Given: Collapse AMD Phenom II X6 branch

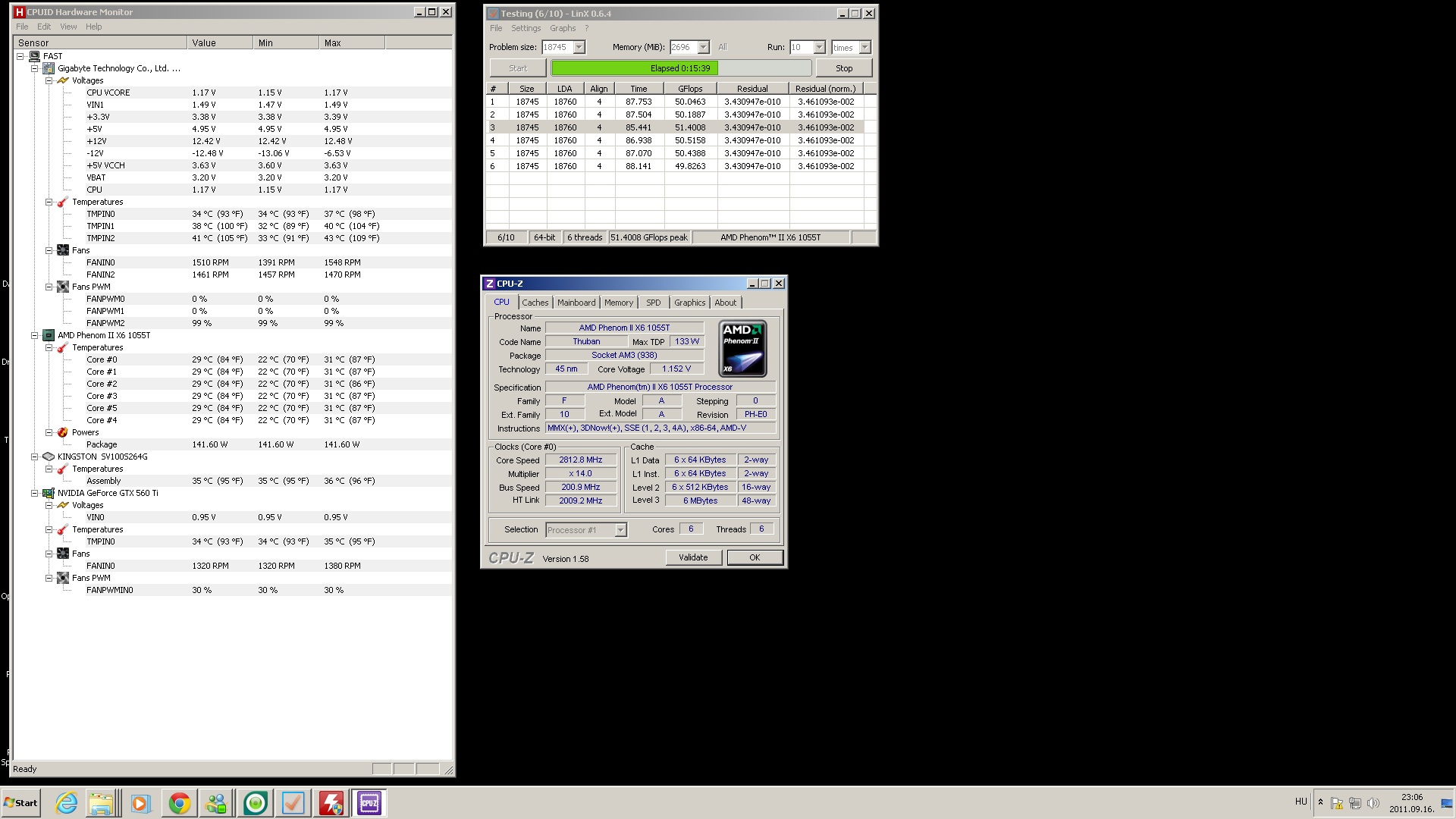Looking at the screenshot, I should (x=35, y=335).
